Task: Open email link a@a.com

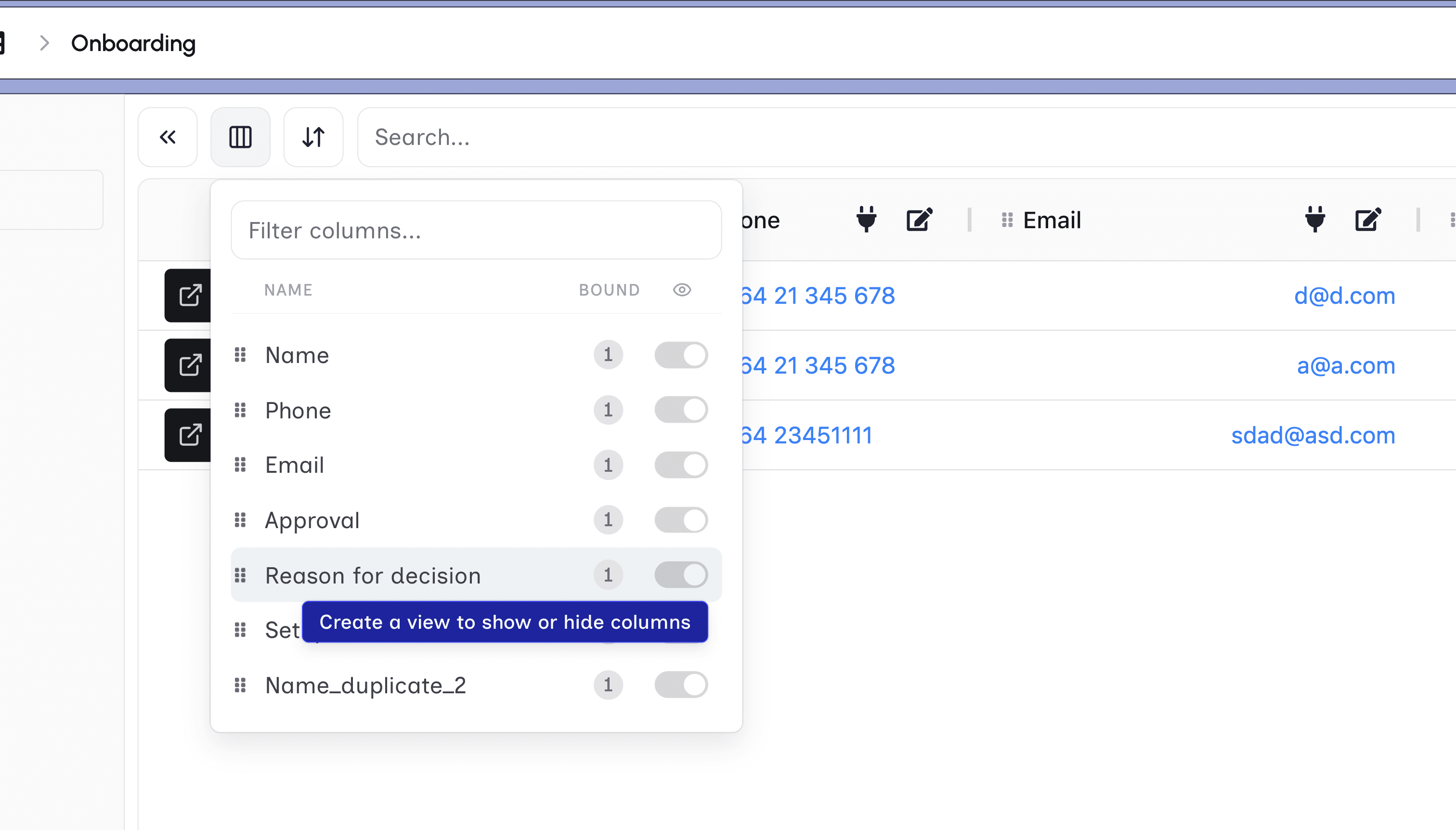Action: point(1346,365)
